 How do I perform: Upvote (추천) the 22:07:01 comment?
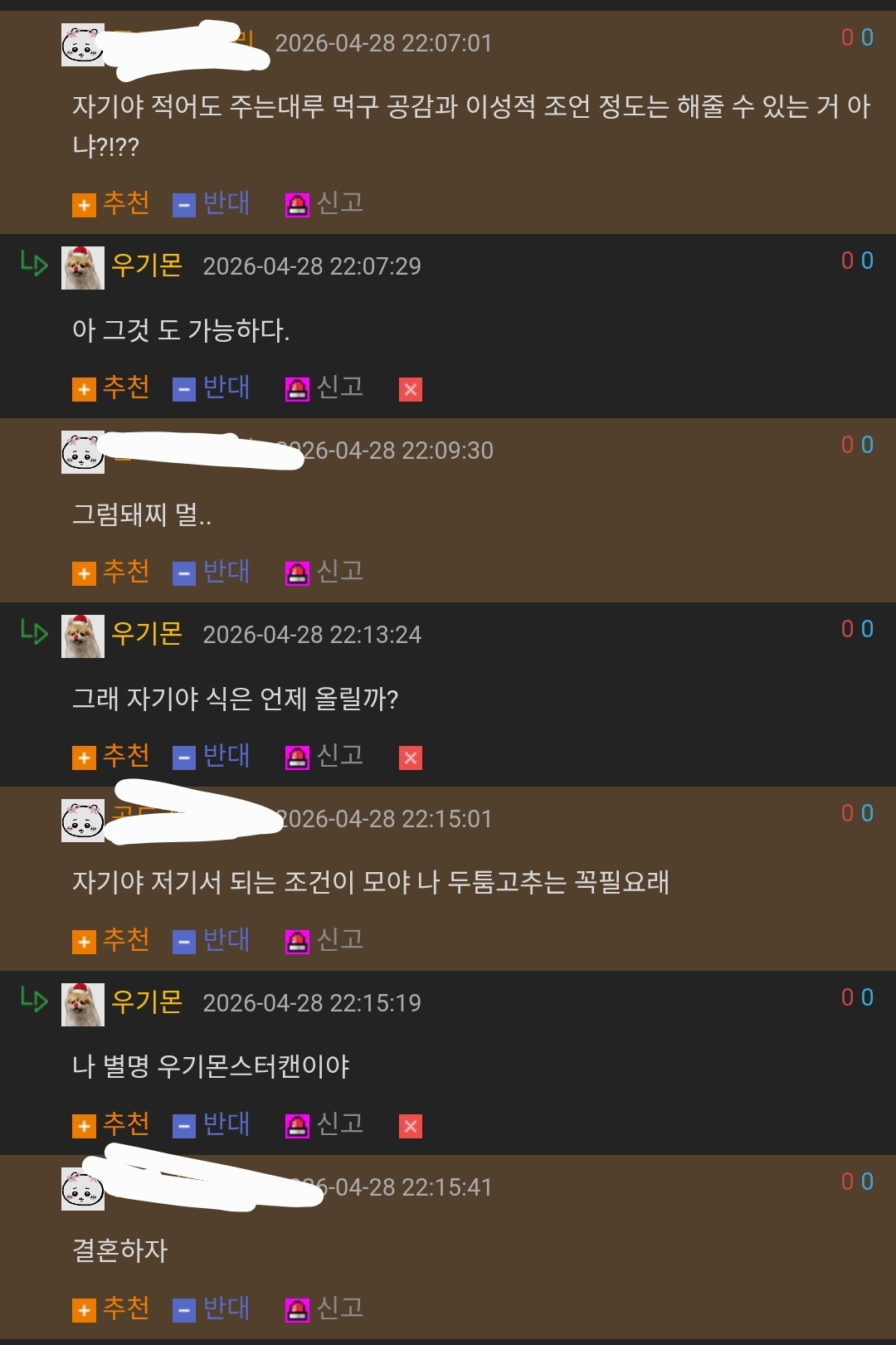(x=111, y=203)
